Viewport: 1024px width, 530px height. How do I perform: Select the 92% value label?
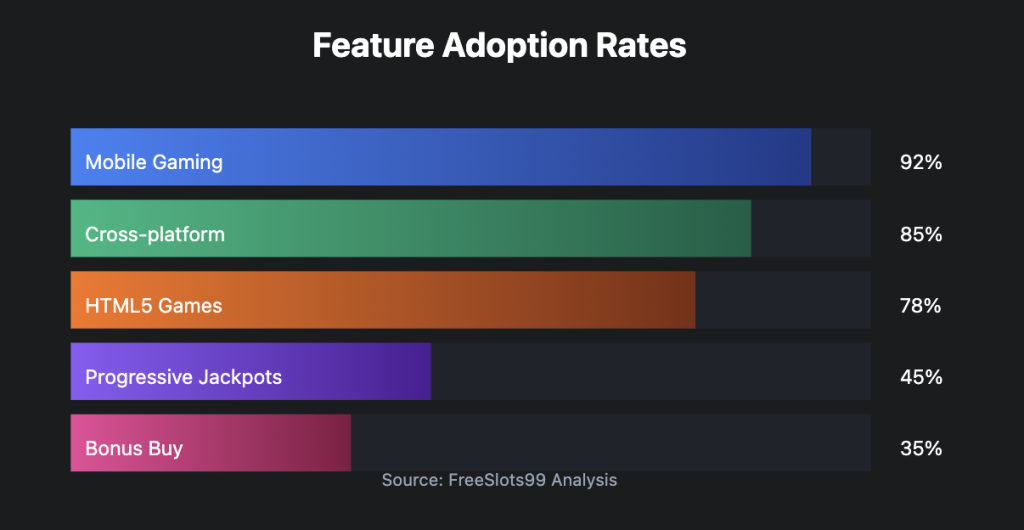[921, 162]
